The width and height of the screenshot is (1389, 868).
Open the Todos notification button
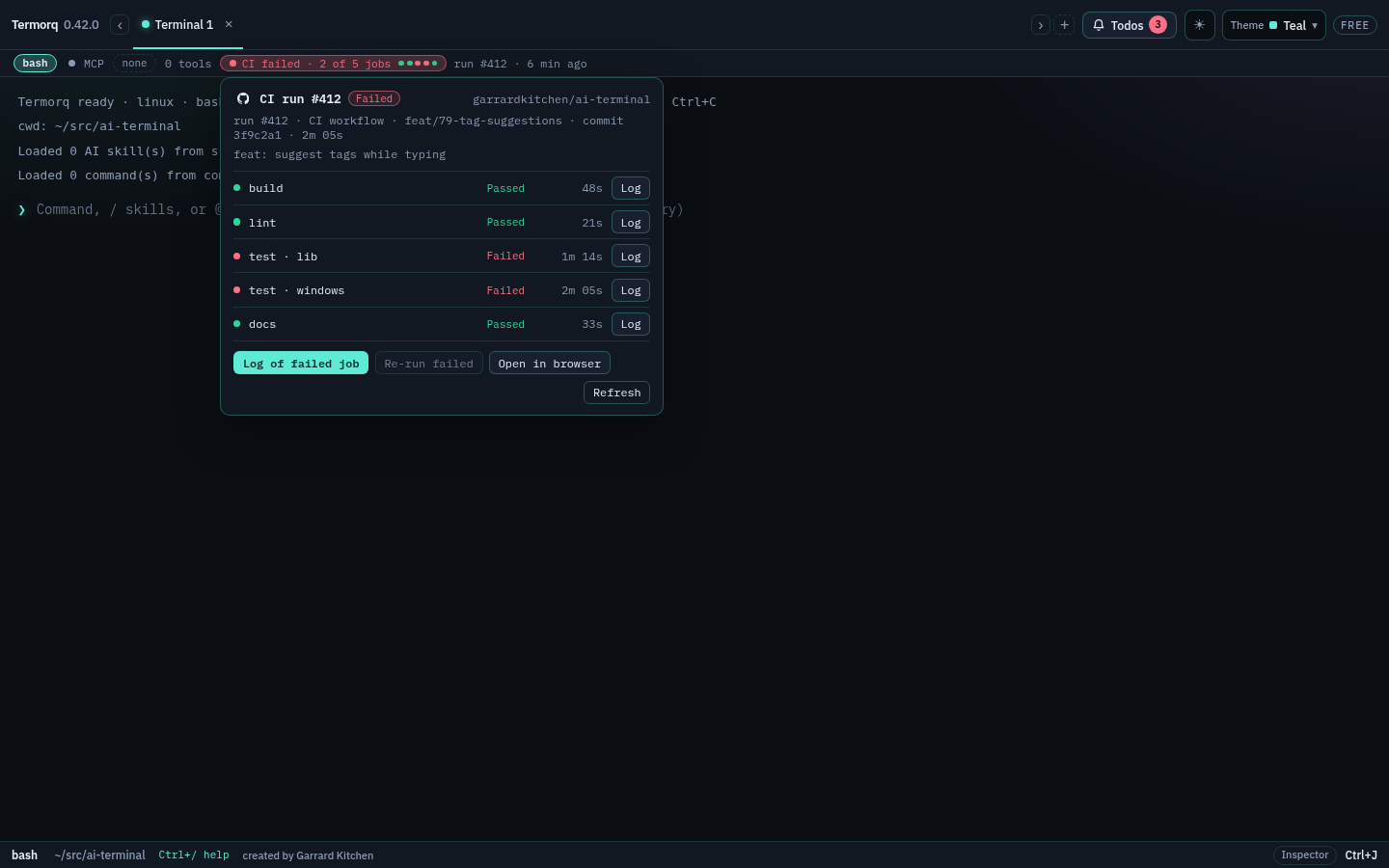pyautogui.click(x=1129, y=25)
